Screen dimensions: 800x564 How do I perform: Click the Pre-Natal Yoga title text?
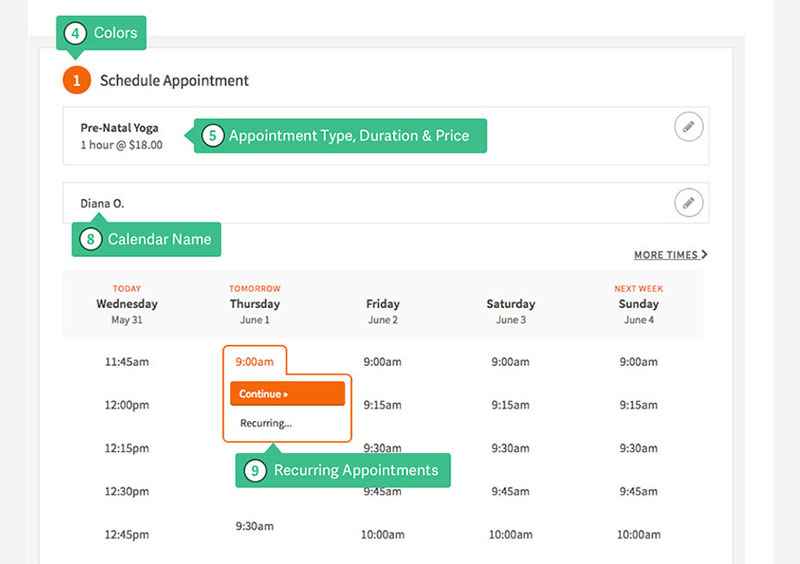pos(119,128)
